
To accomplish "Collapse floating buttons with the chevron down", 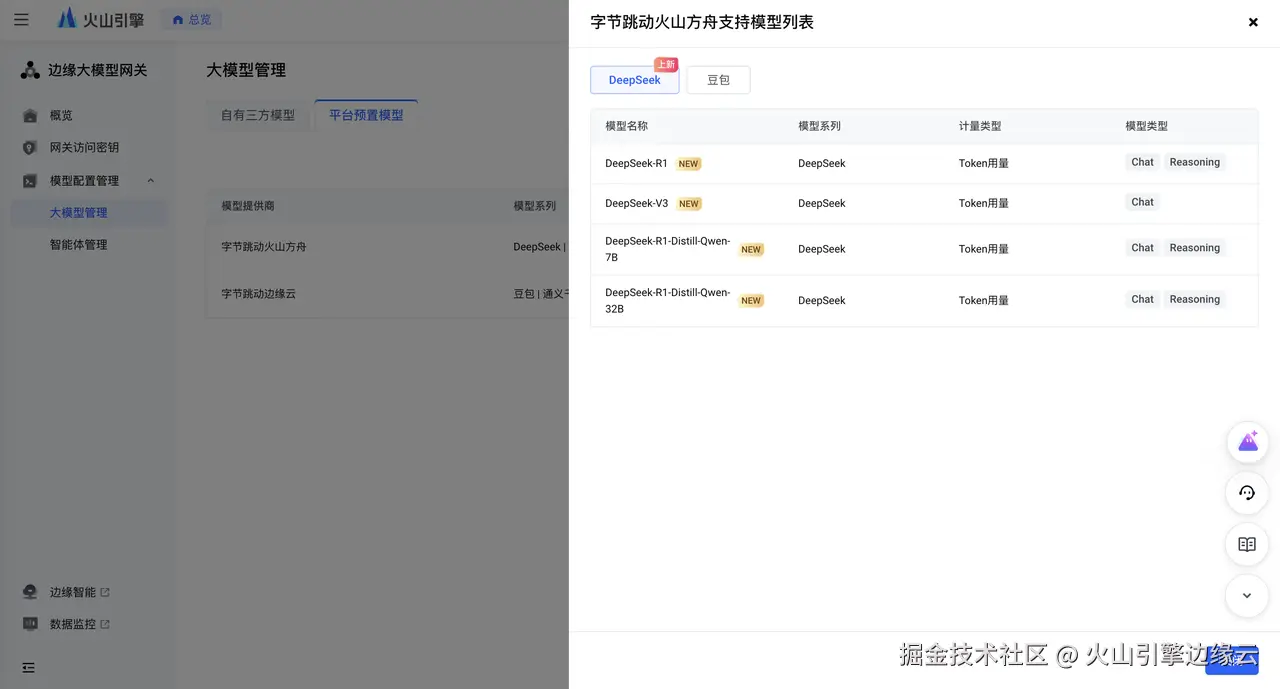I will [1247, 596].
